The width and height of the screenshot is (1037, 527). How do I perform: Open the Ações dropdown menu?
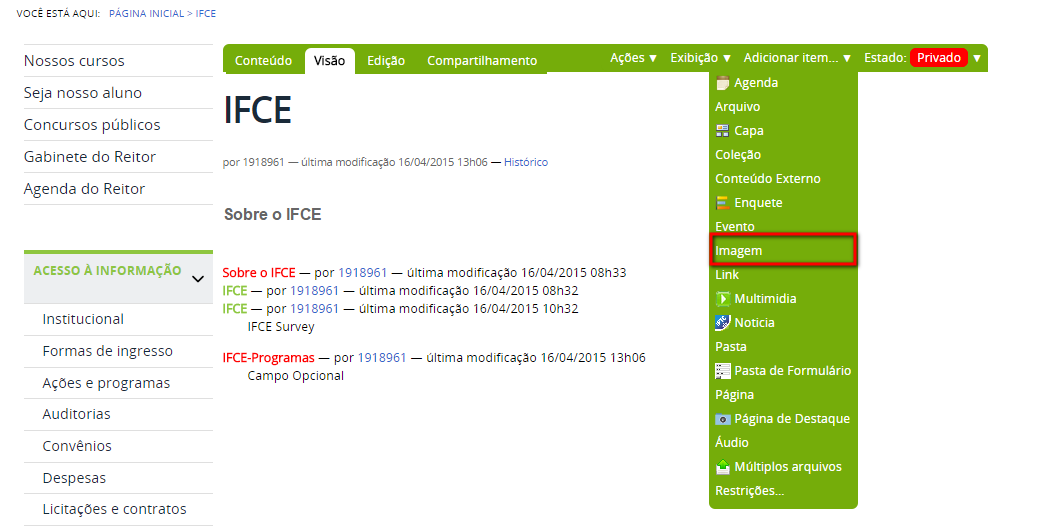pos(633,58)
